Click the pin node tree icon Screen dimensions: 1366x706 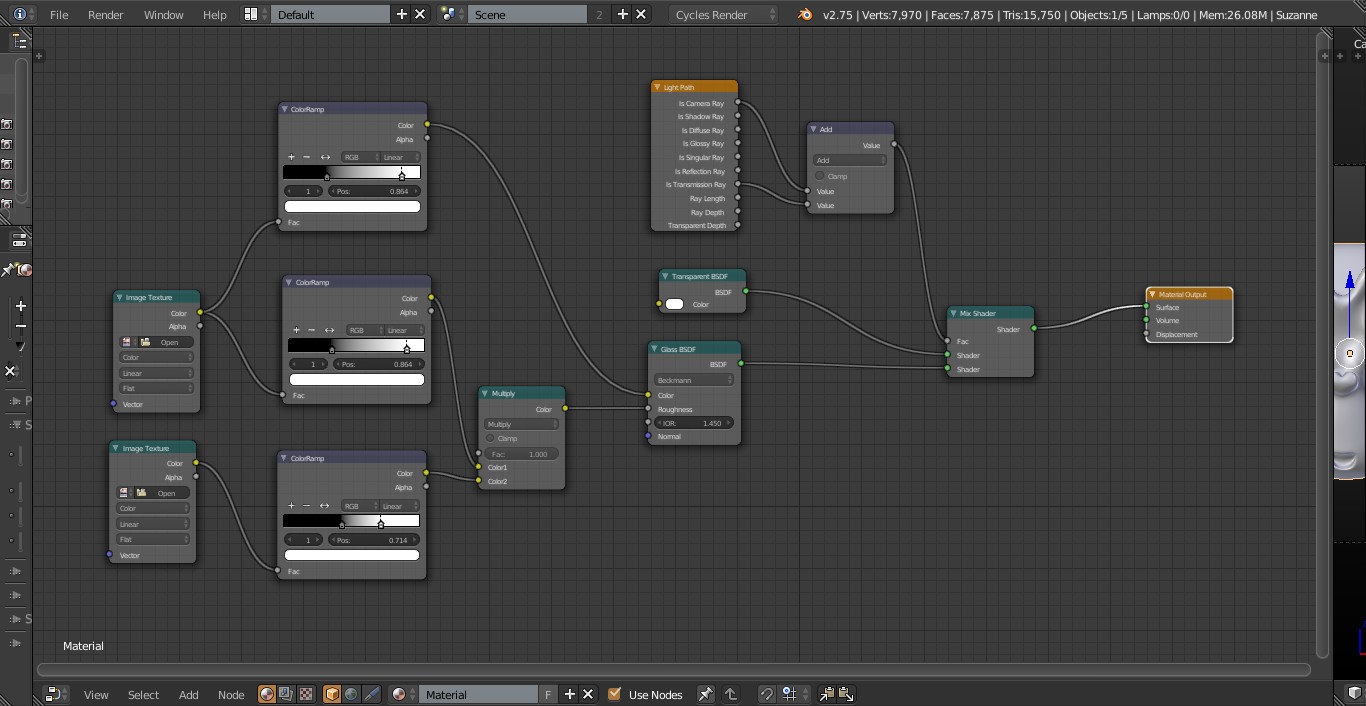(705, 694)
